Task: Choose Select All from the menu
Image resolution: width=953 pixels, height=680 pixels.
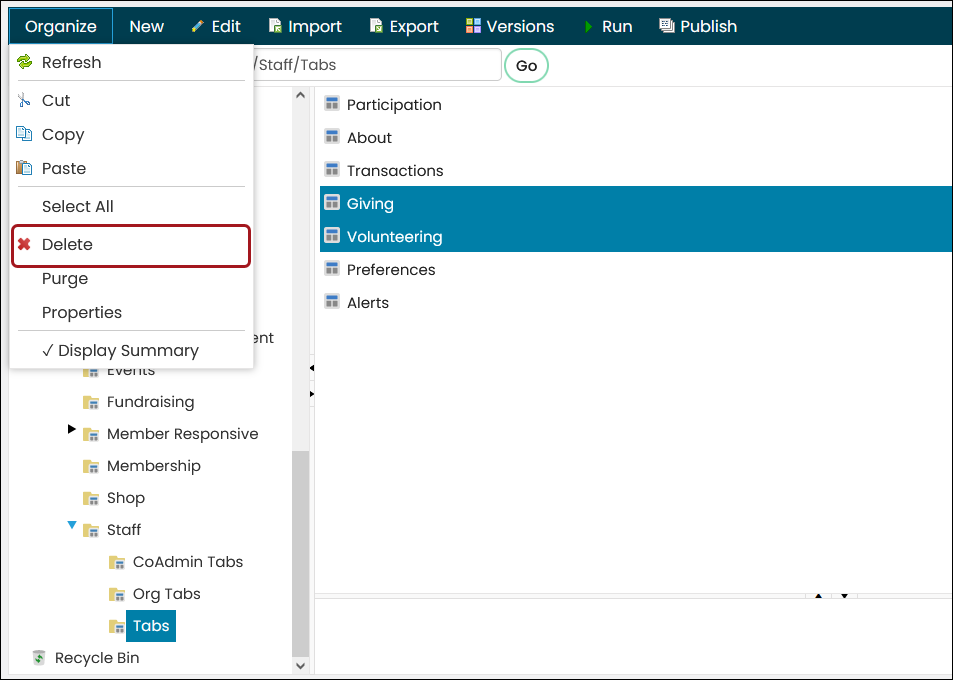Action: click(77, 206)
